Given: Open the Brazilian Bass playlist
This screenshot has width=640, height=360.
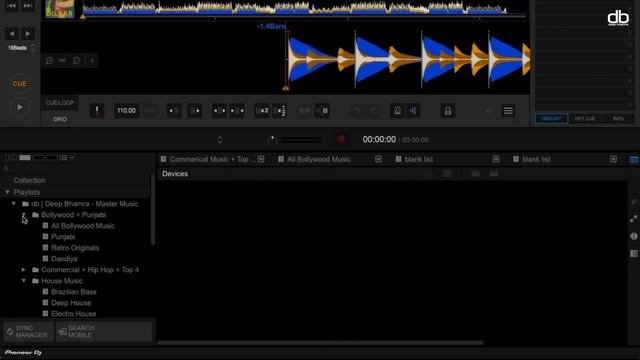Looking at the screenshot, I should click(x=74, y=292).
